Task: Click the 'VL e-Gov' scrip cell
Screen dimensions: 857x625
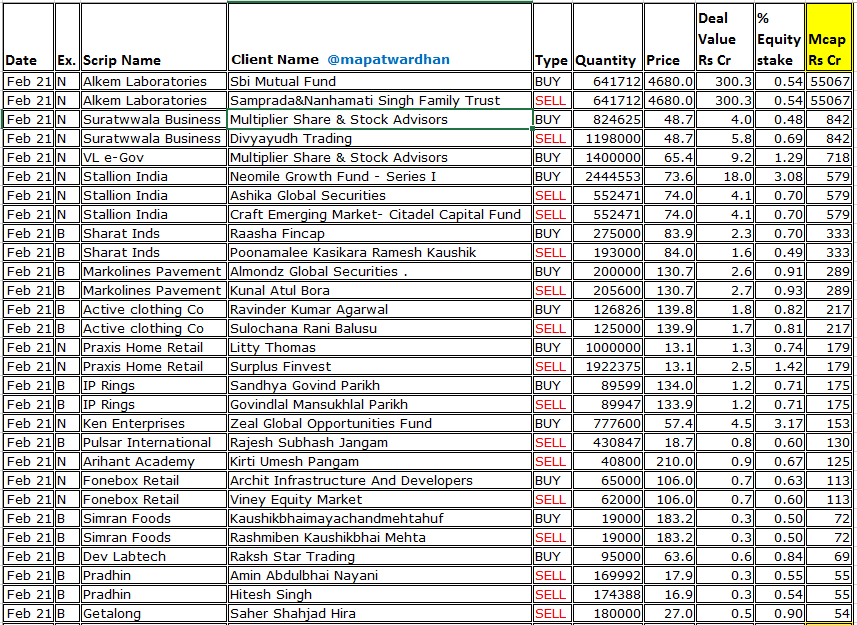Action: (154, 158)
